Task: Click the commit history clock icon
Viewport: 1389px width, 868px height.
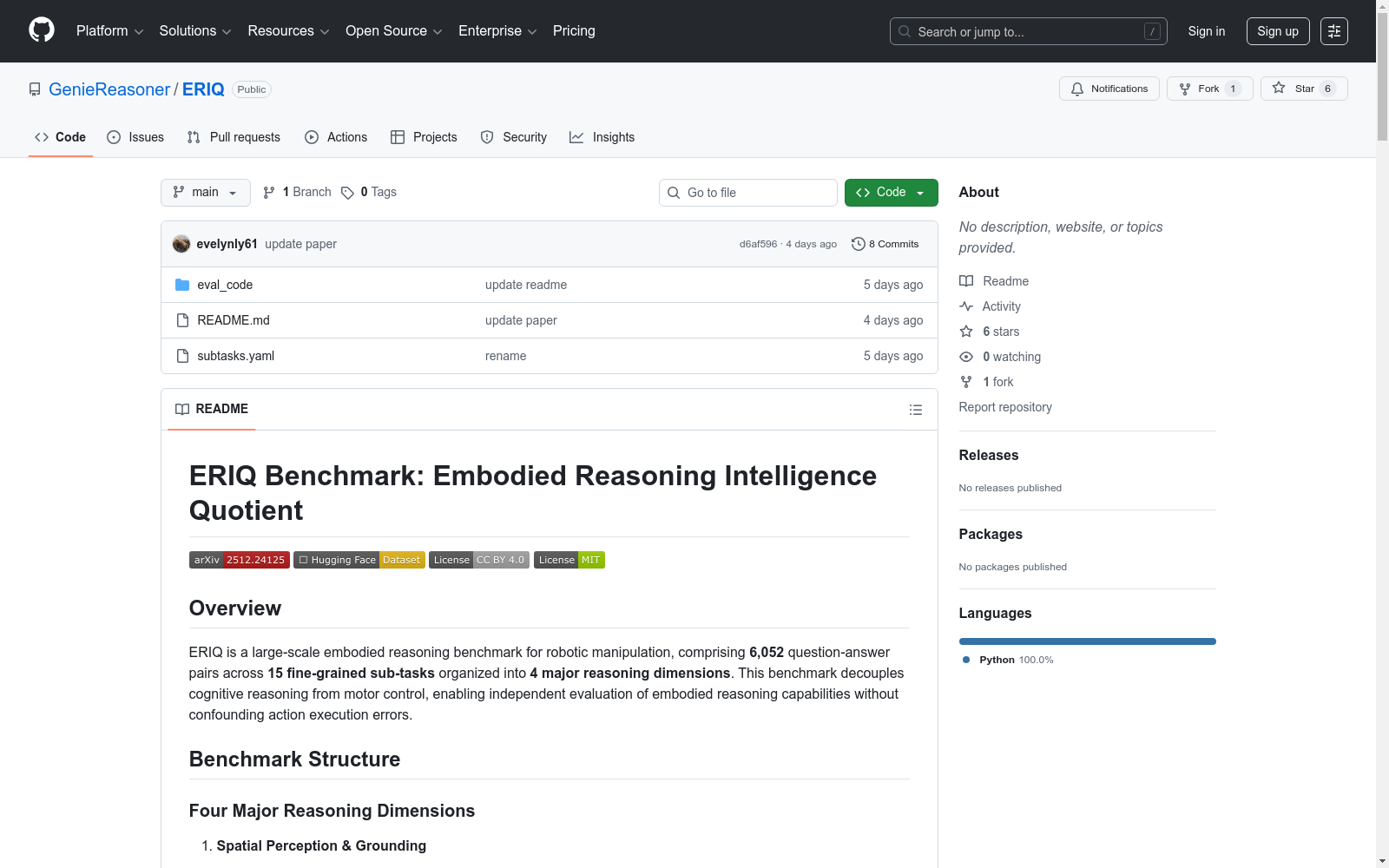Action: pyautogui.click(x=859, y=244)
